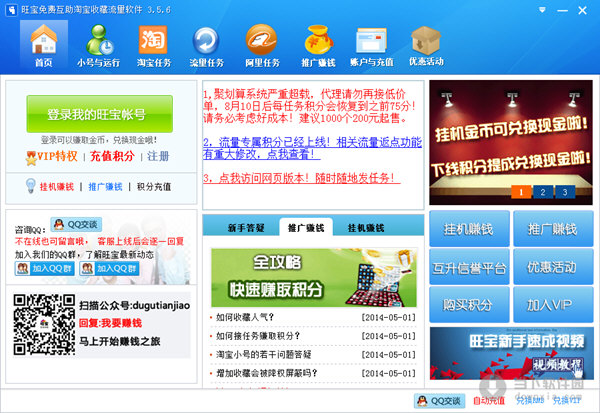Open 小号与运行 toolbar icon
600x413 pixels.
(x=98, y=46)
